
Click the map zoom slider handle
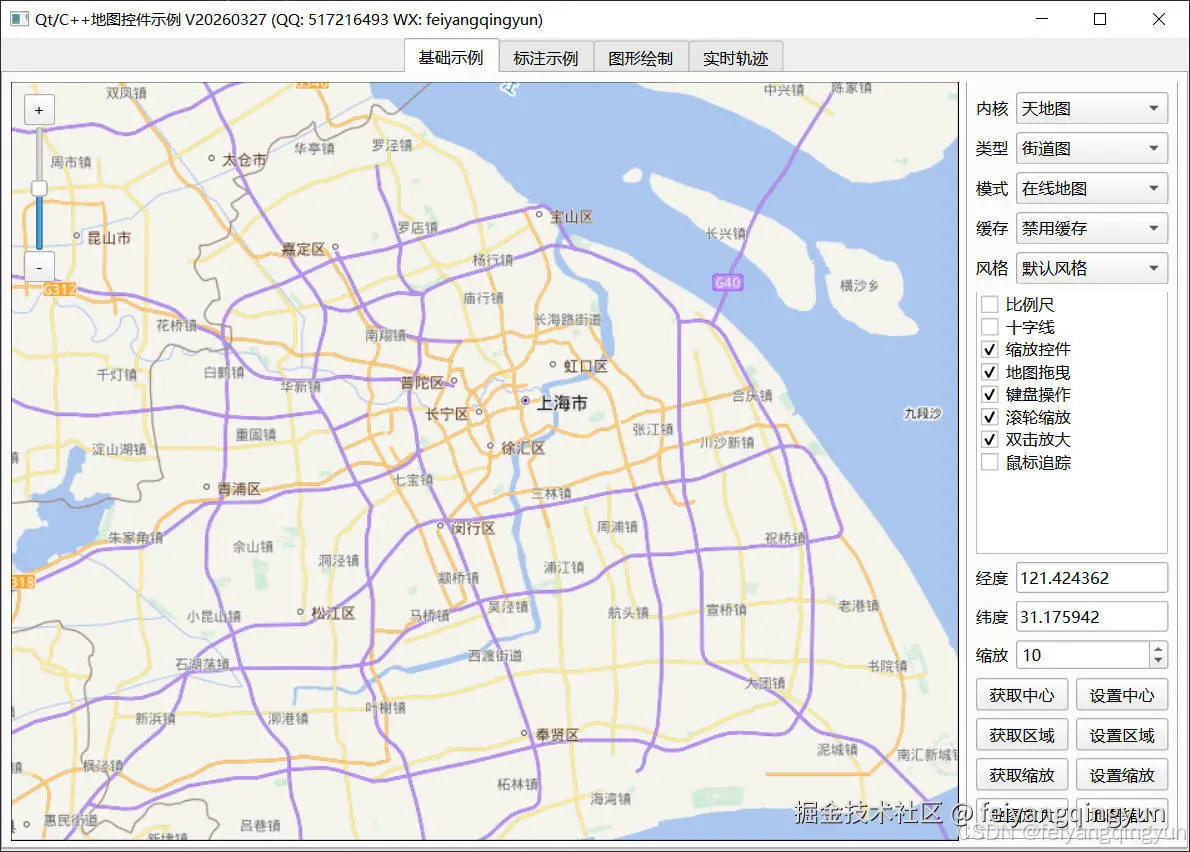tap(39, 188)
